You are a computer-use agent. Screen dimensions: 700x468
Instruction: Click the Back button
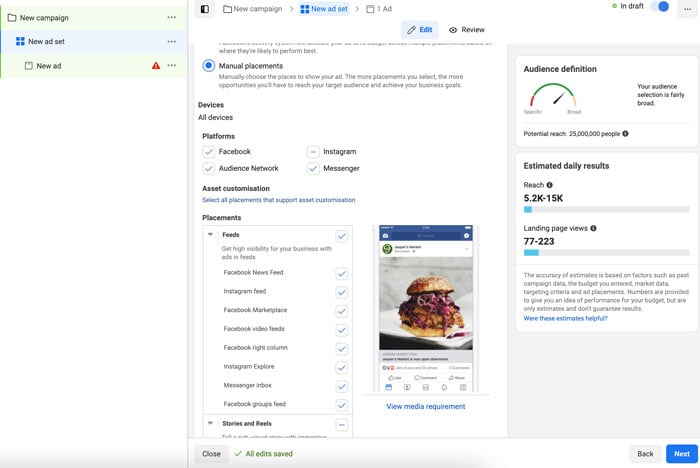click(645, 454)
